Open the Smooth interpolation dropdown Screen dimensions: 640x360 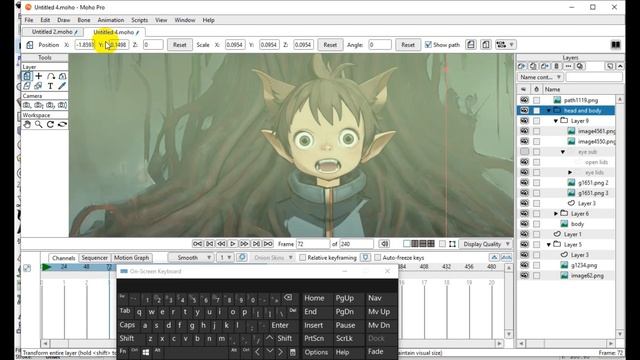[x=191, y=258]
